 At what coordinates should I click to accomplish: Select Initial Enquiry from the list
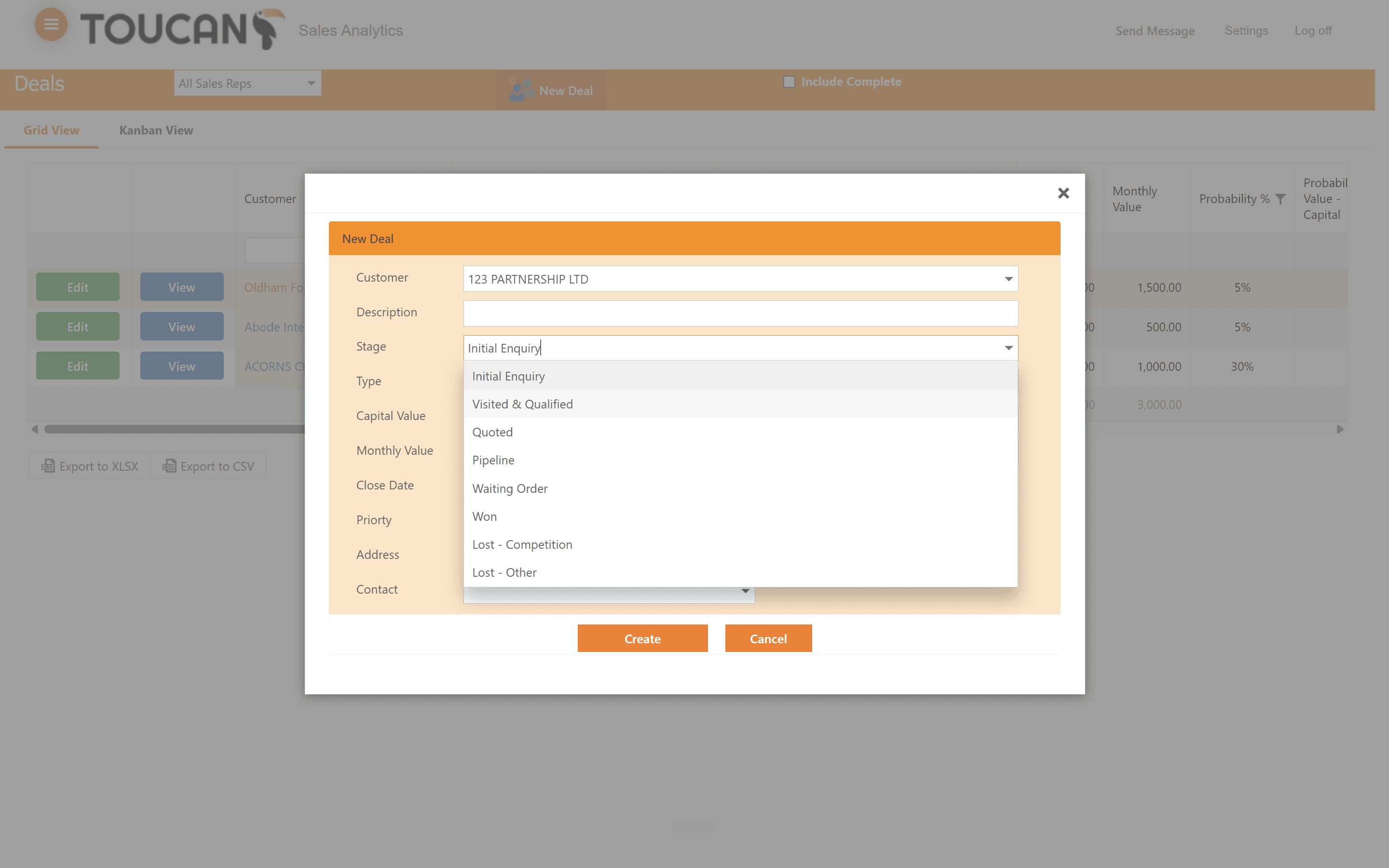pos(740,376)
